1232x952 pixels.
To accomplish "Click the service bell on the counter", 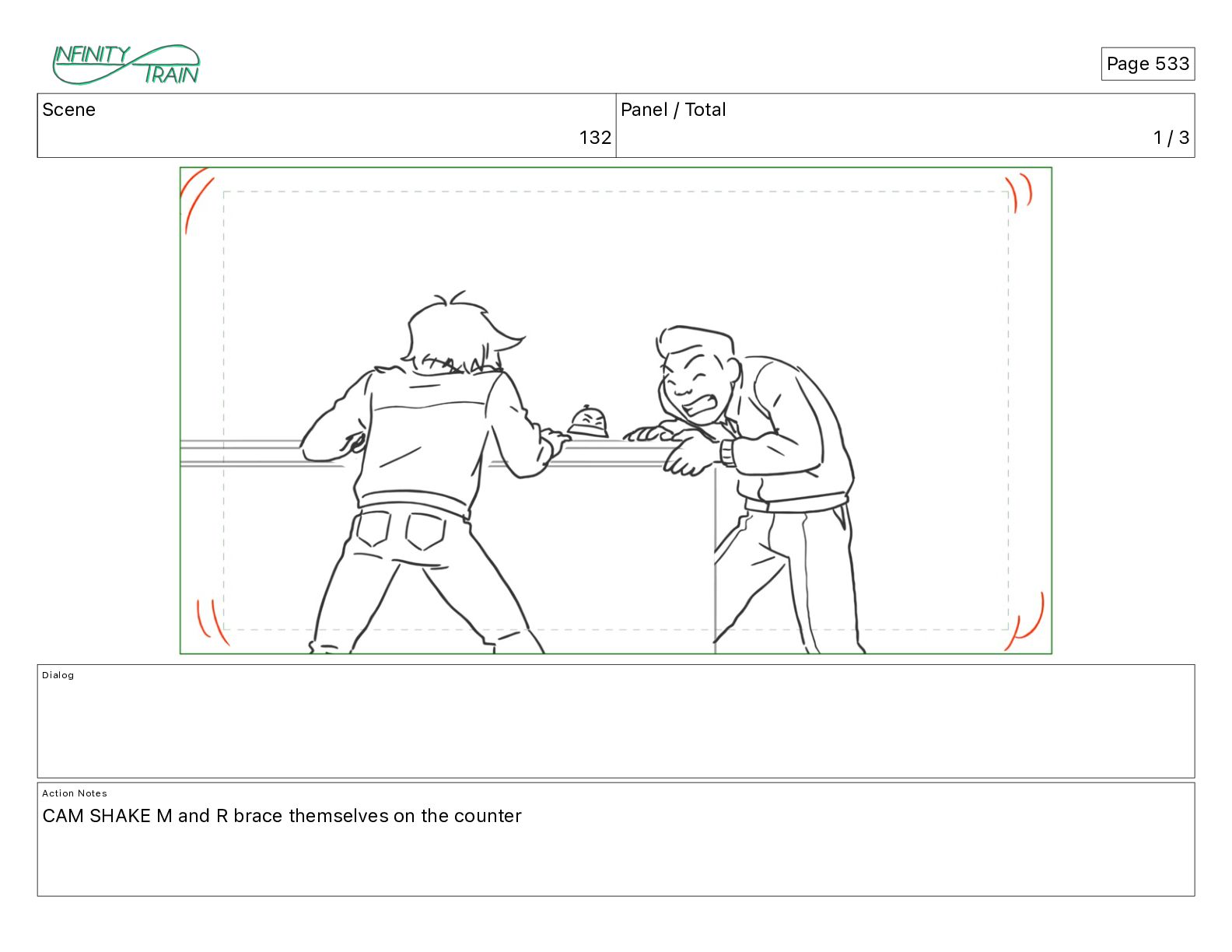I will [x=588, y=422].
